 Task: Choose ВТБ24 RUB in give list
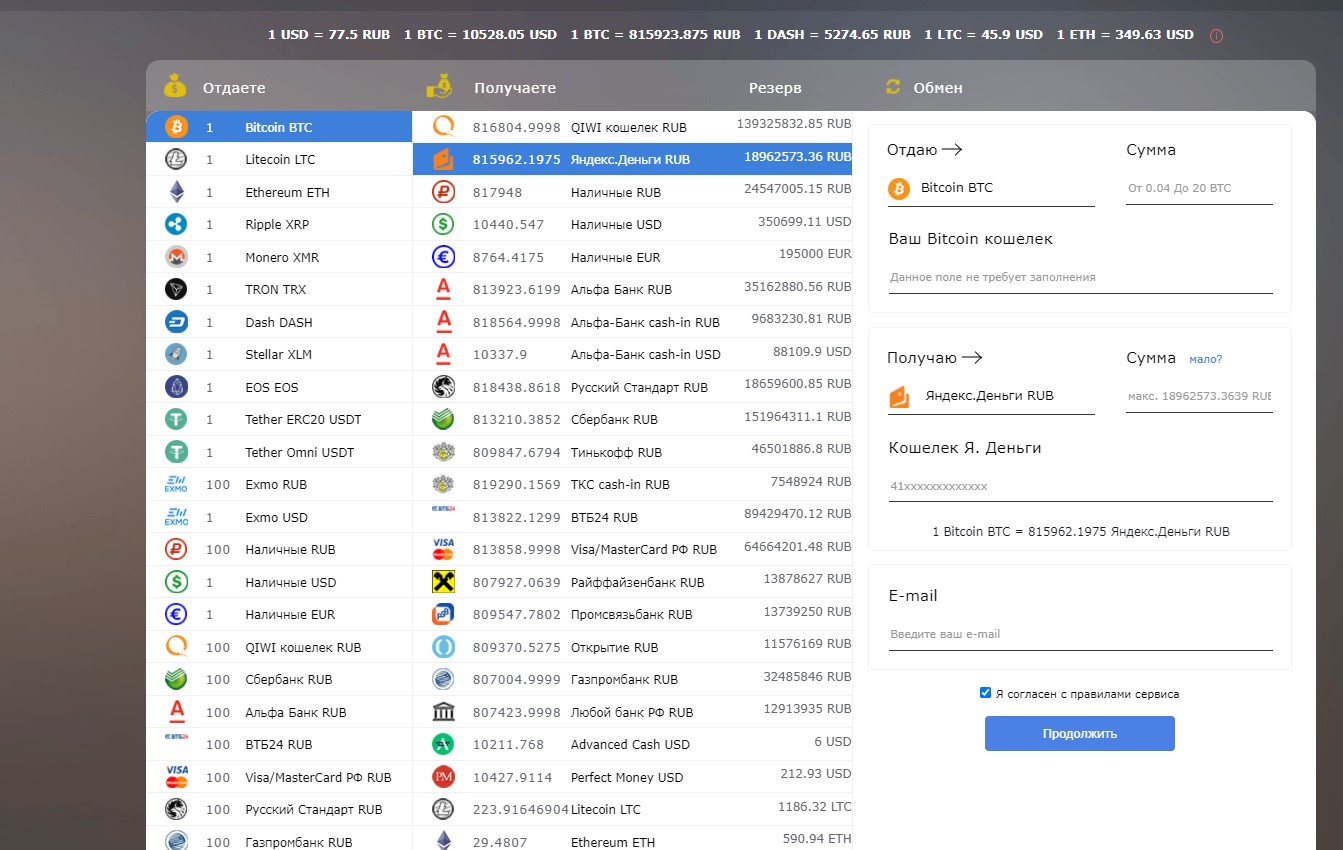click(279, 744)
